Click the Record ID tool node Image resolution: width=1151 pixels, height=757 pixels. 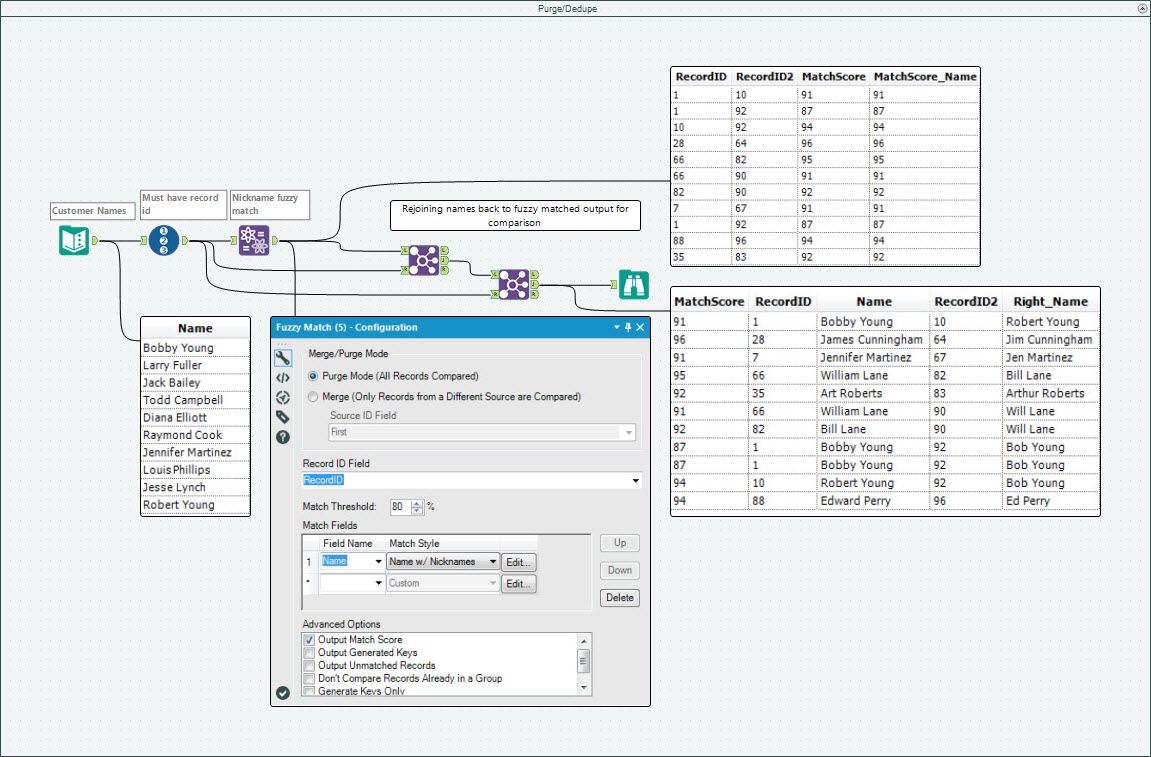[x=164, y=241]
